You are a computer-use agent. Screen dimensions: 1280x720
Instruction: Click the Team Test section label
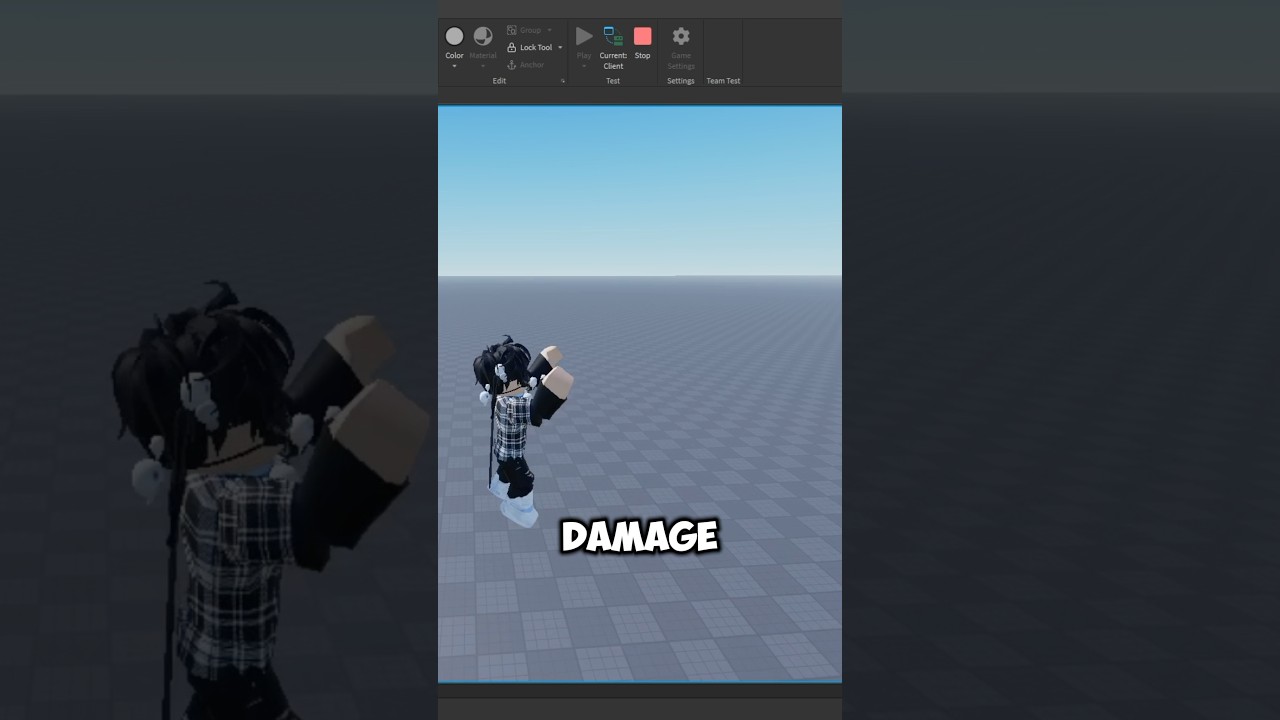tap(723, 81)
